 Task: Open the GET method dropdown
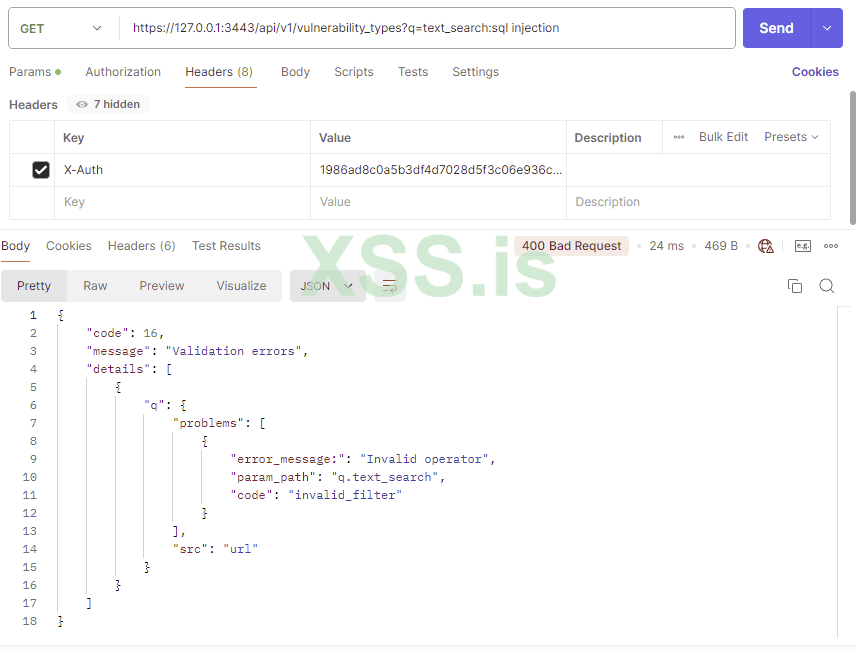[x=62, y=28]
